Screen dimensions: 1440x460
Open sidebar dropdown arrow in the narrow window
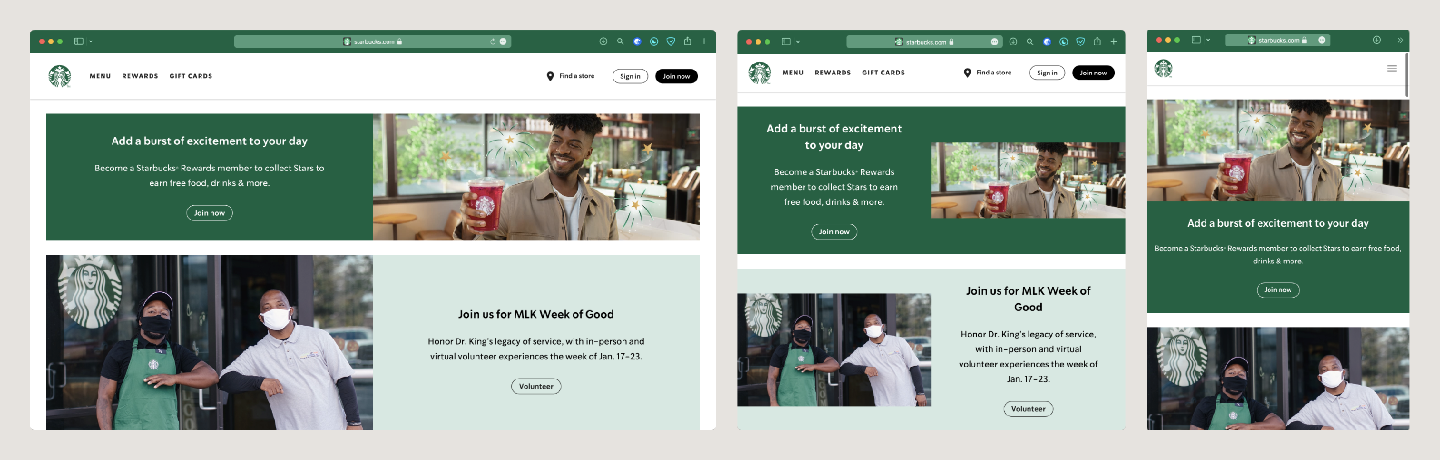1208,40
